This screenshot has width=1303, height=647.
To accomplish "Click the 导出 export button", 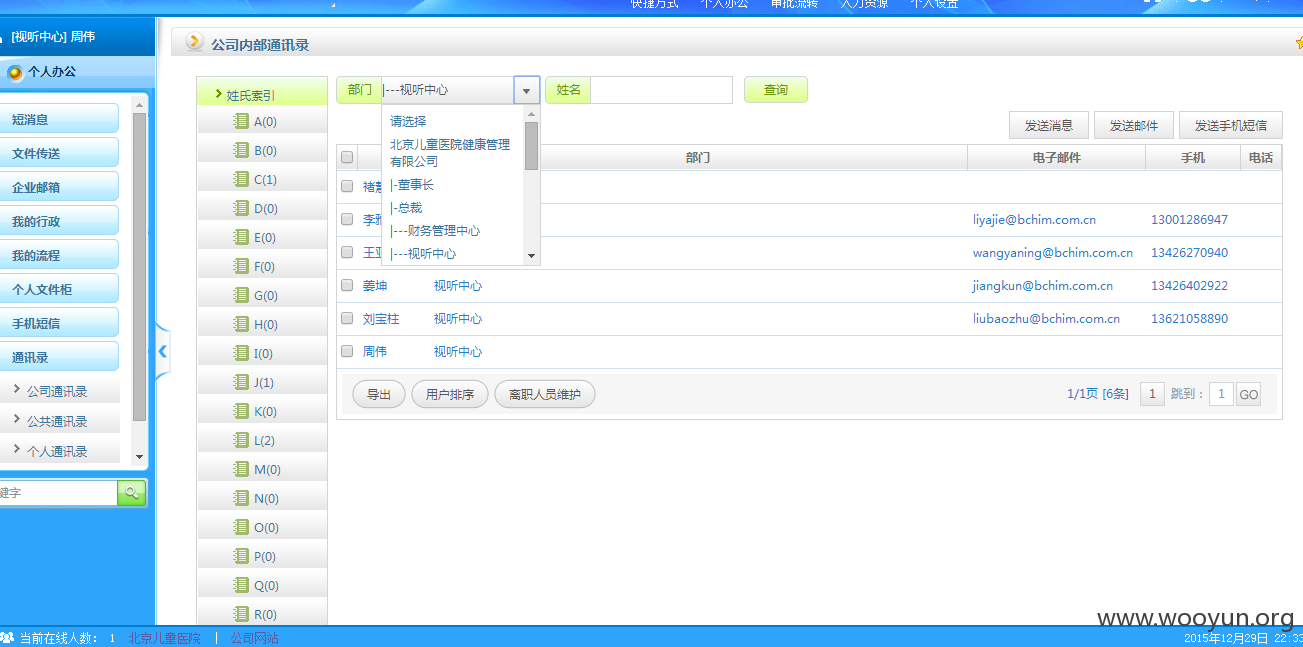I will [x=379, y=394].
